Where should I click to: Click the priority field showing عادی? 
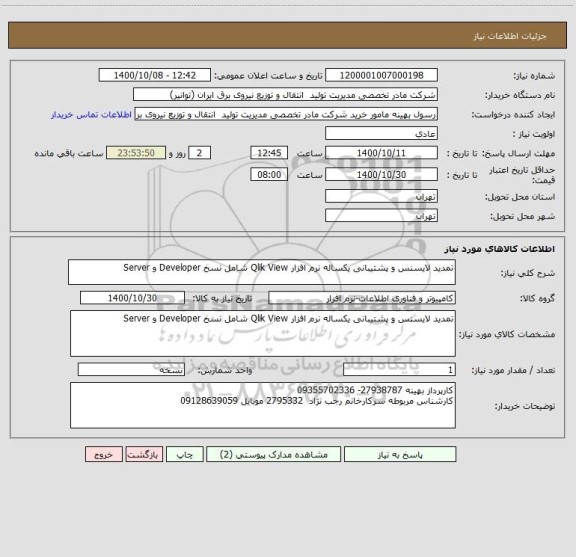tap(381, 133)
